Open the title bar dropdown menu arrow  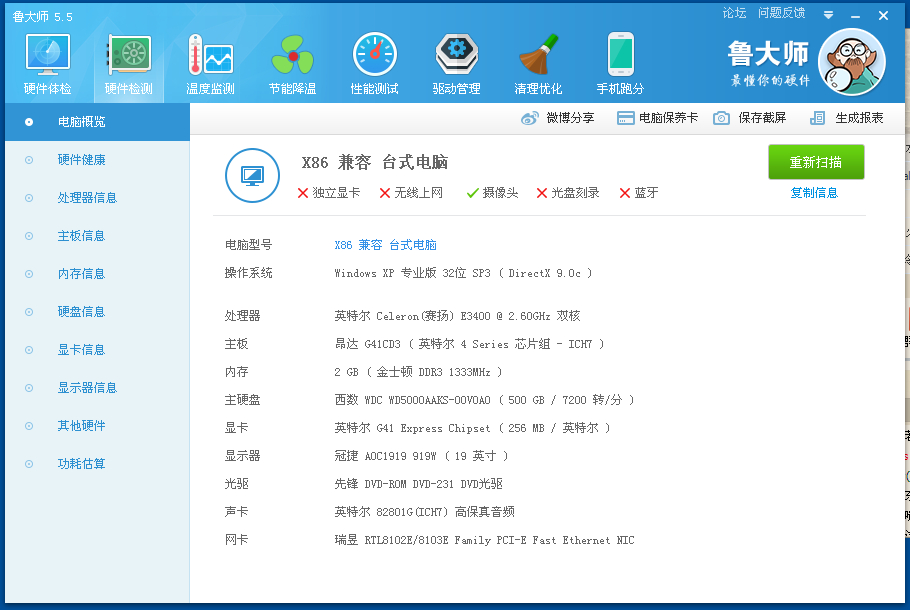[x=828, y=15]
